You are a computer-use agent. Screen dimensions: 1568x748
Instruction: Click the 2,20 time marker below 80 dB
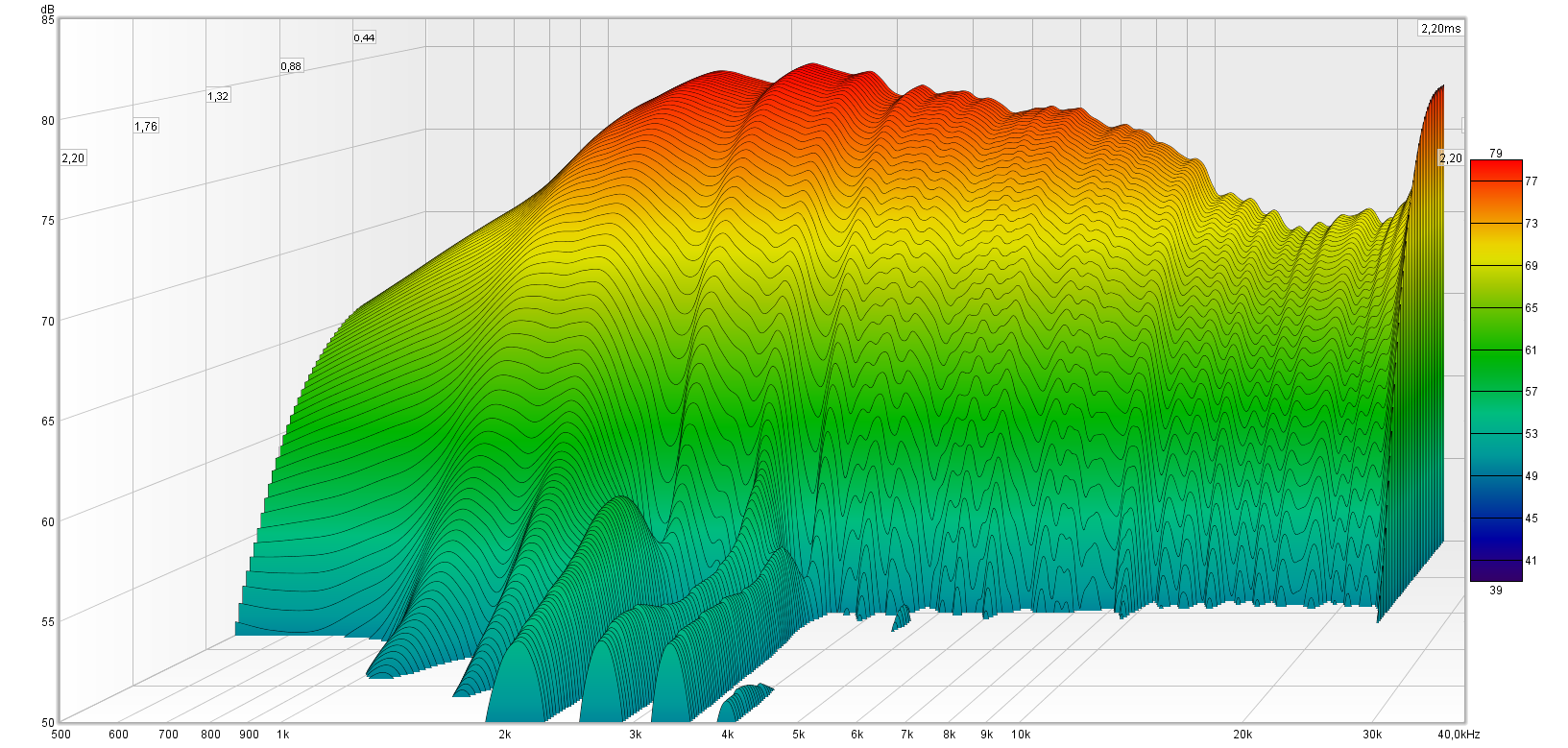[73, 158]
